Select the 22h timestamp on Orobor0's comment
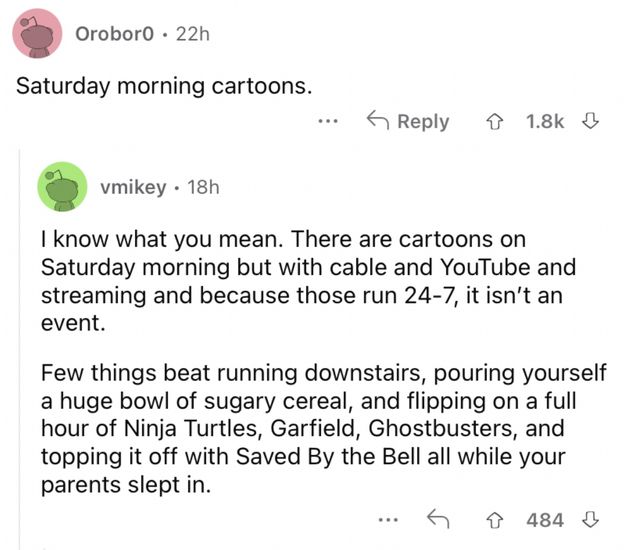The width and height of the screenshot is (630, 550). [193, 34]
